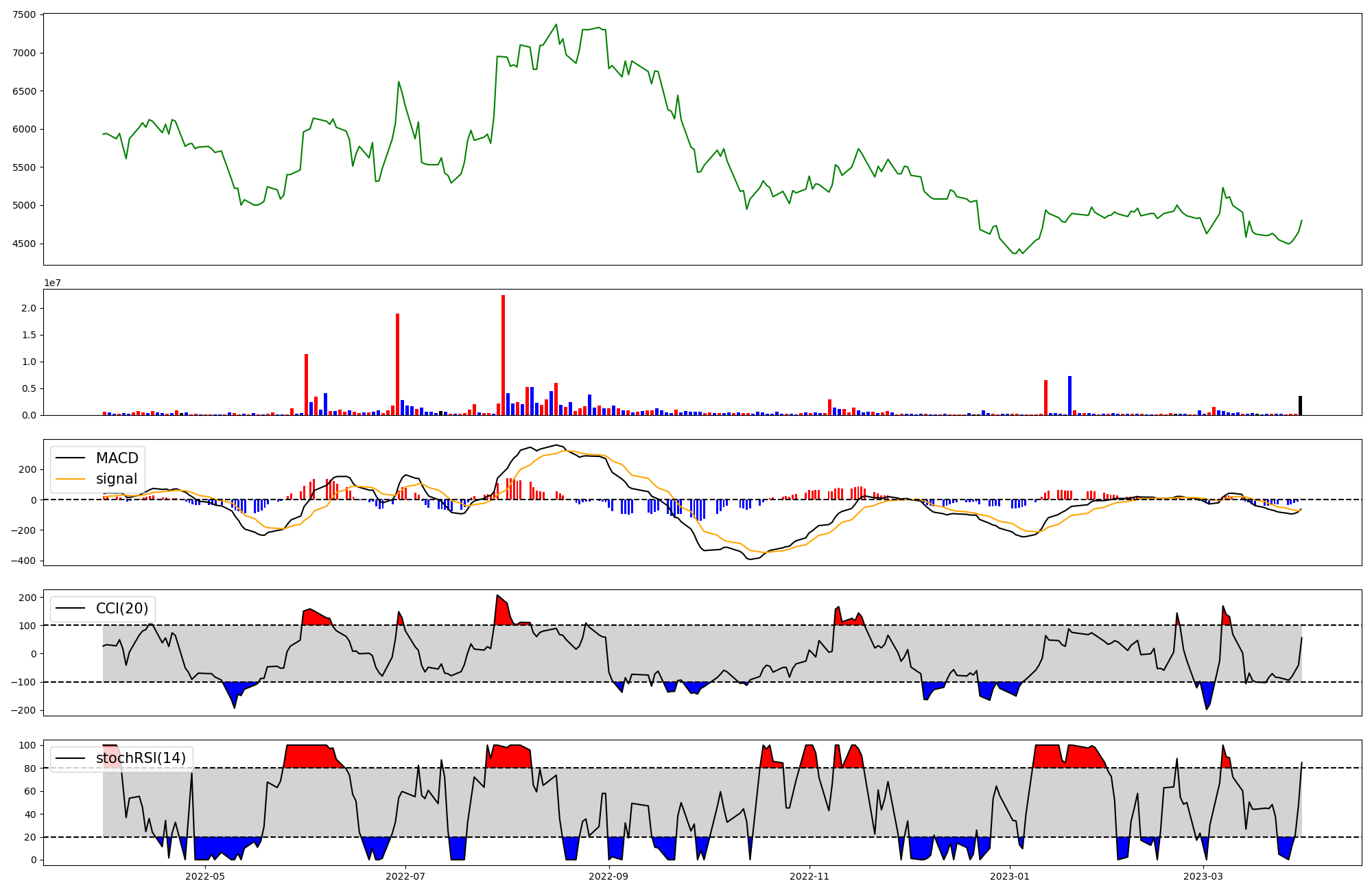Click the −400 MACD axis tick label

[x=22, y=561]
